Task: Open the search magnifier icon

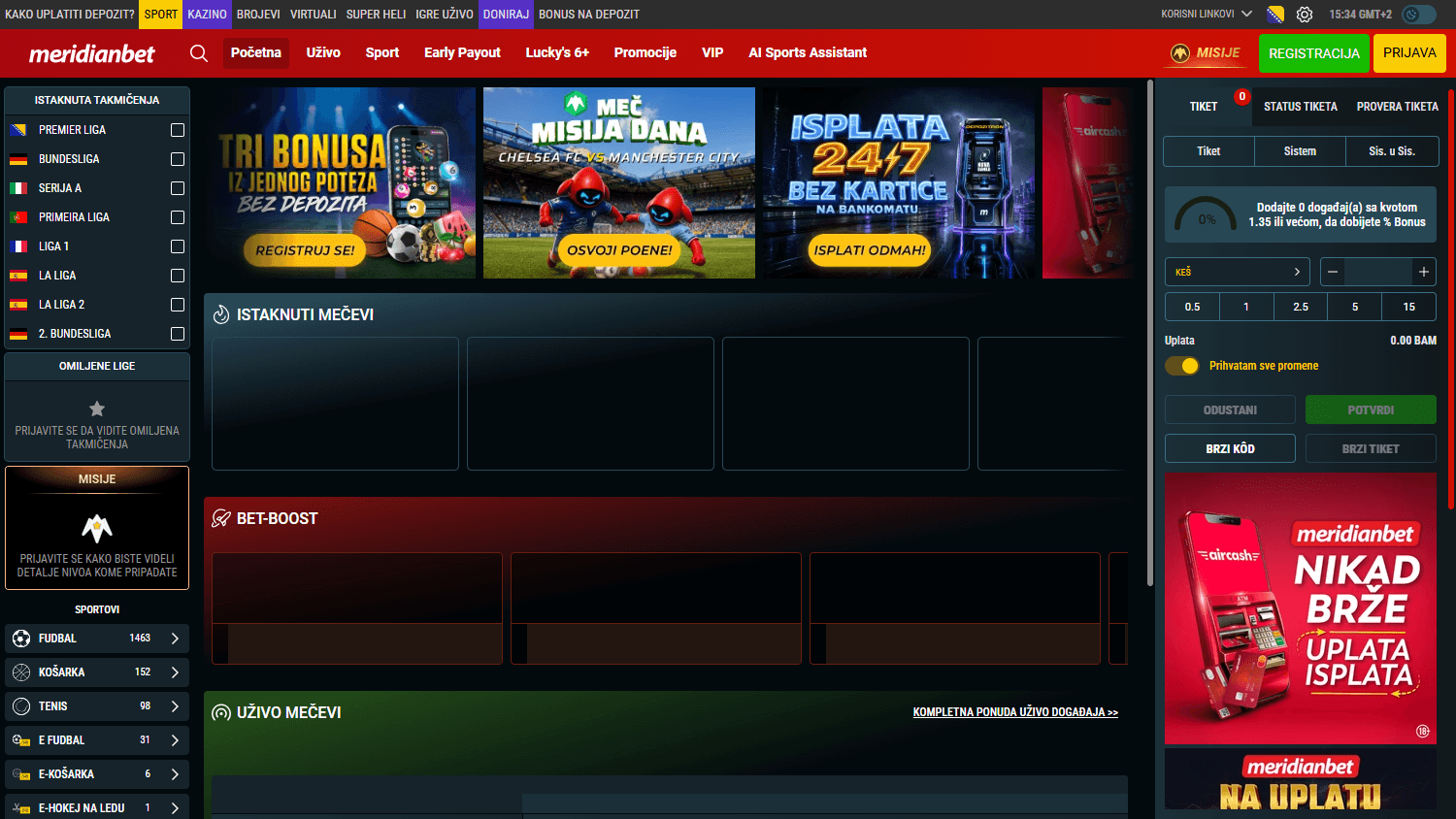Action: [199, 53]
